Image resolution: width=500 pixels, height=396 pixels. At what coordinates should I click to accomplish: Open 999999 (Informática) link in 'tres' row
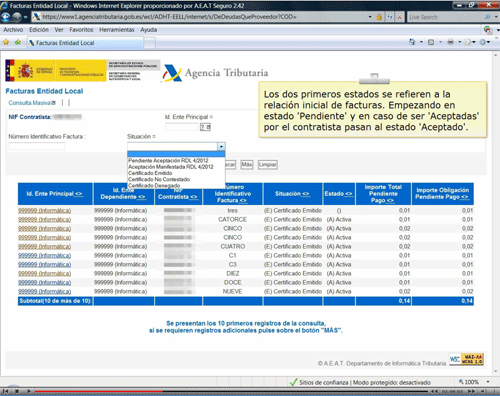[x=44, y=211]
